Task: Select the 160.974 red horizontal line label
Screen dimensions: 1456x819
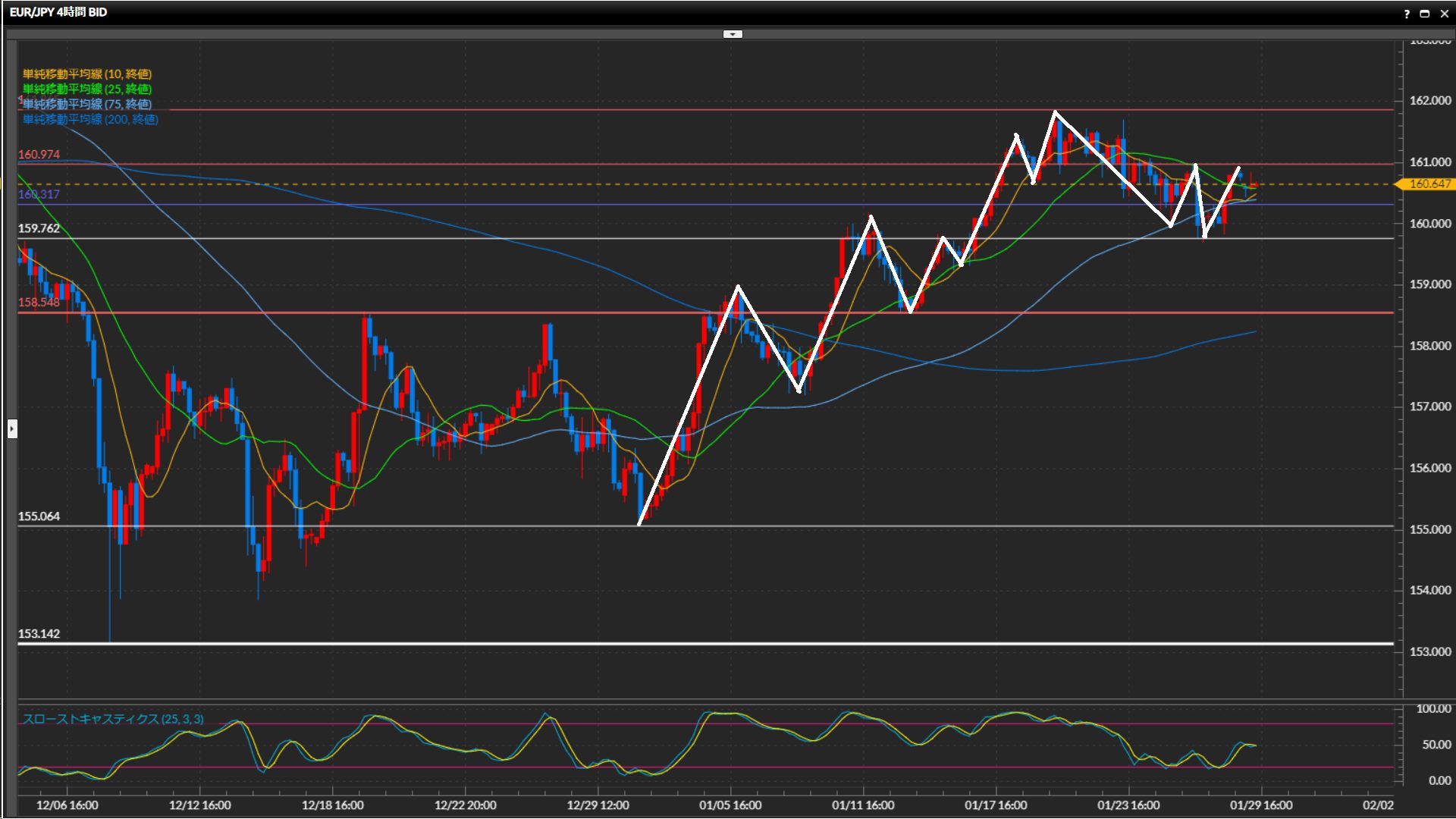Action: click(39, 155)
